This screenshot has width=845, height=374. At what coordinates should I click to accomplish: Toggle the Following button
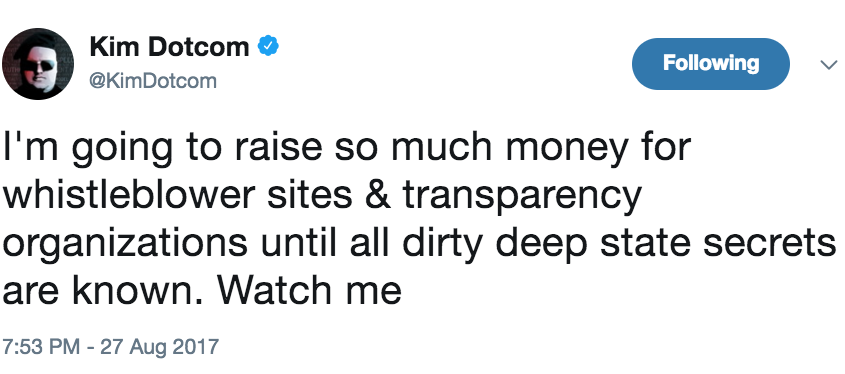pyautogui.click(x=711, y=64)
